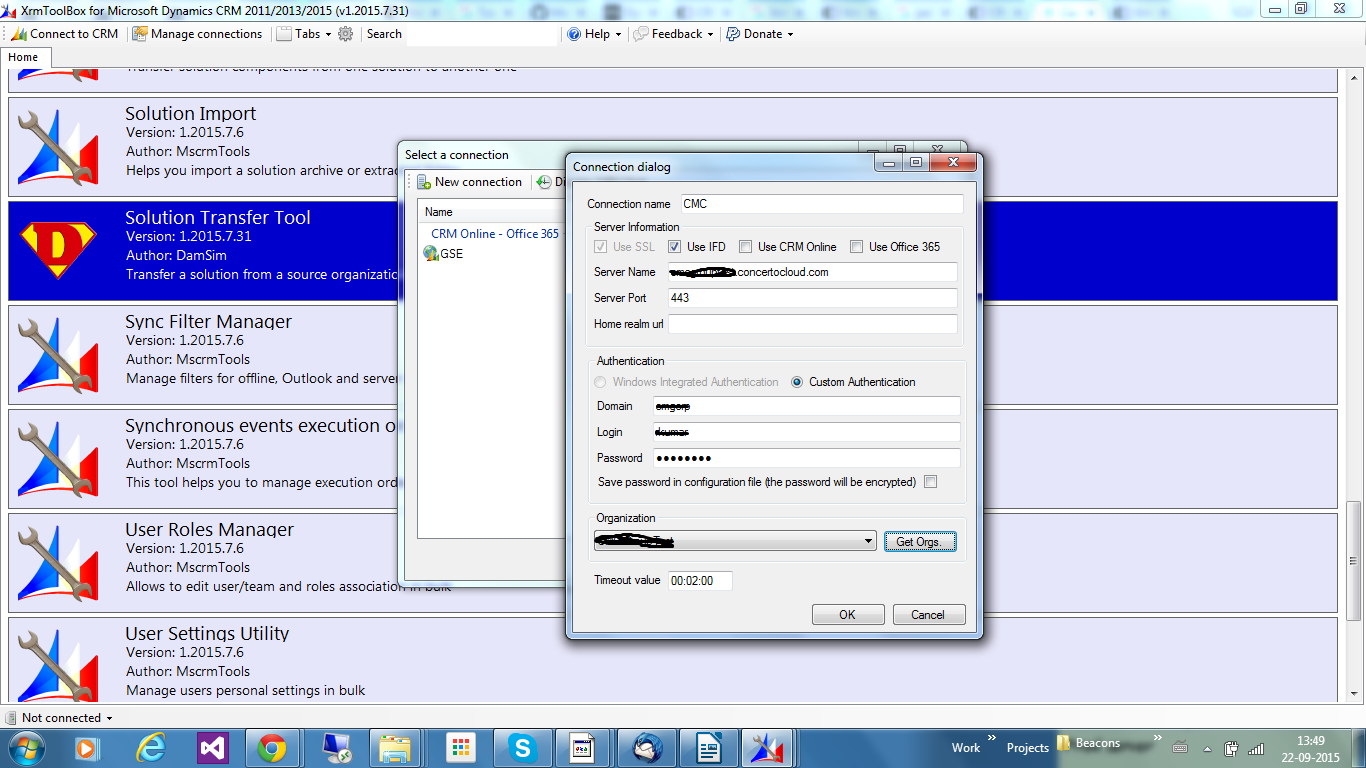
Task: Open Sync Filter Manager via its wrench icon
Action: point(57,353)
